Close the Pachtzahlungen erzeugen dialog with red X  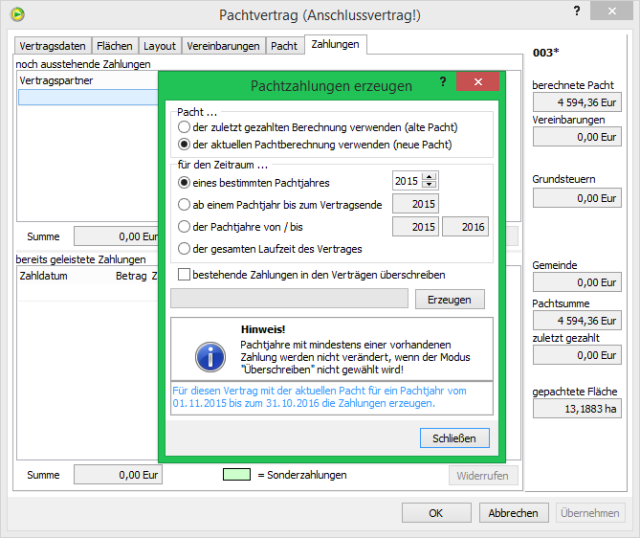477,84
